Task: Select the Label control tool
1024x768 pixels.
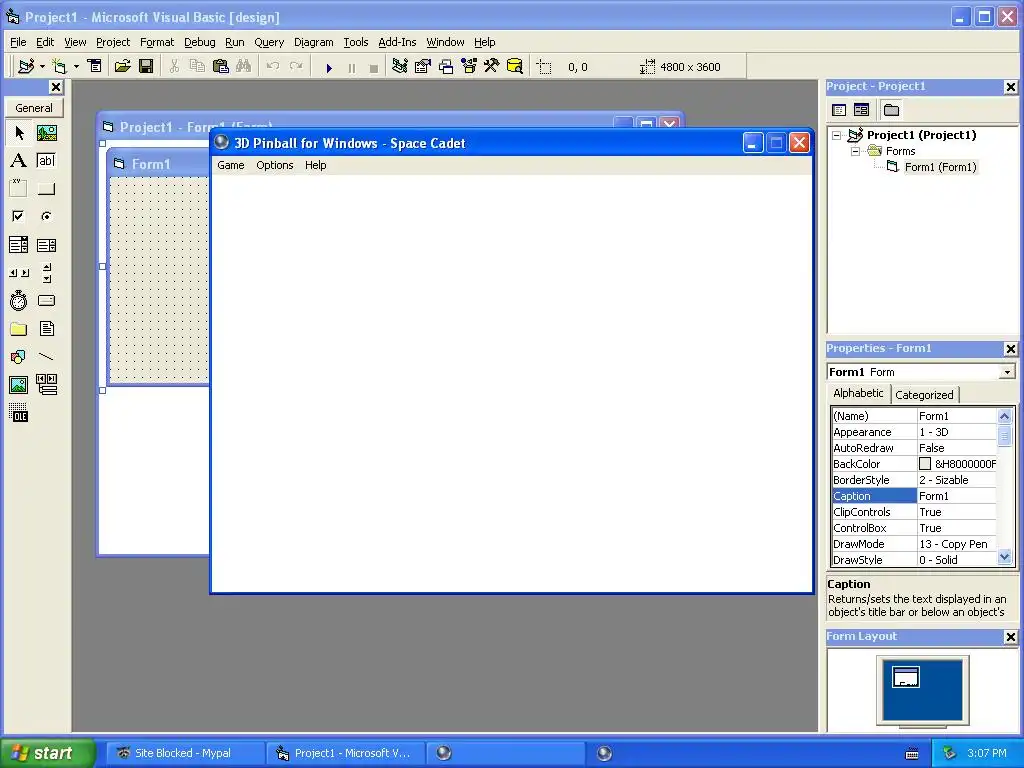Action: (19, 161)
